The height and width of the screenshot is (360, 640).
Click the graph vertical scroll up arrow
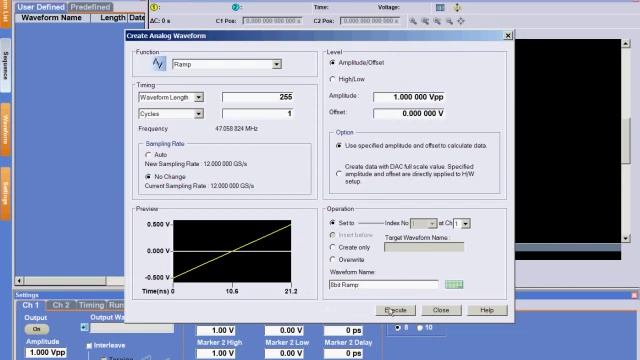pos(626,43)
